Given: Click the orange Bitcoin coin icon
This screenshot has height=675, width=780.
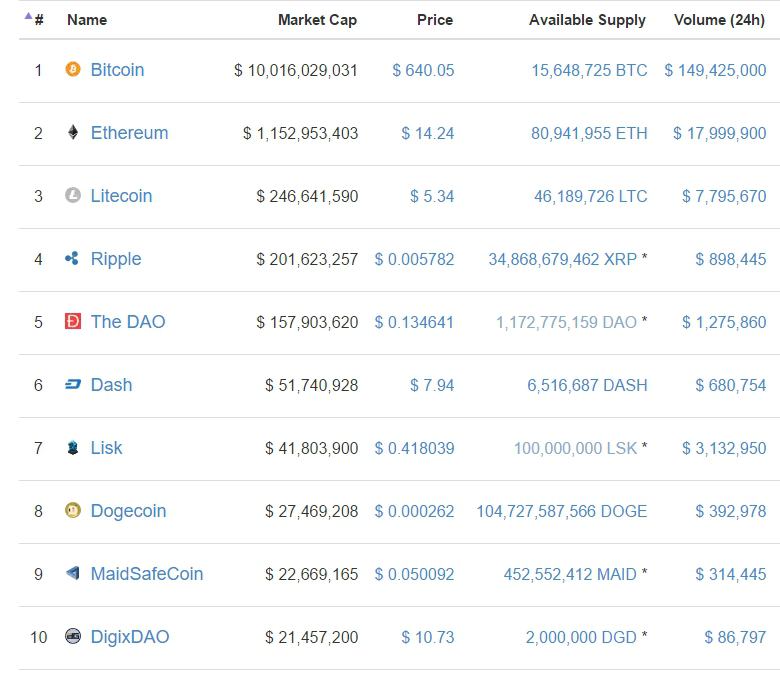Looking at the screenshot, I should tap(72, 69).
